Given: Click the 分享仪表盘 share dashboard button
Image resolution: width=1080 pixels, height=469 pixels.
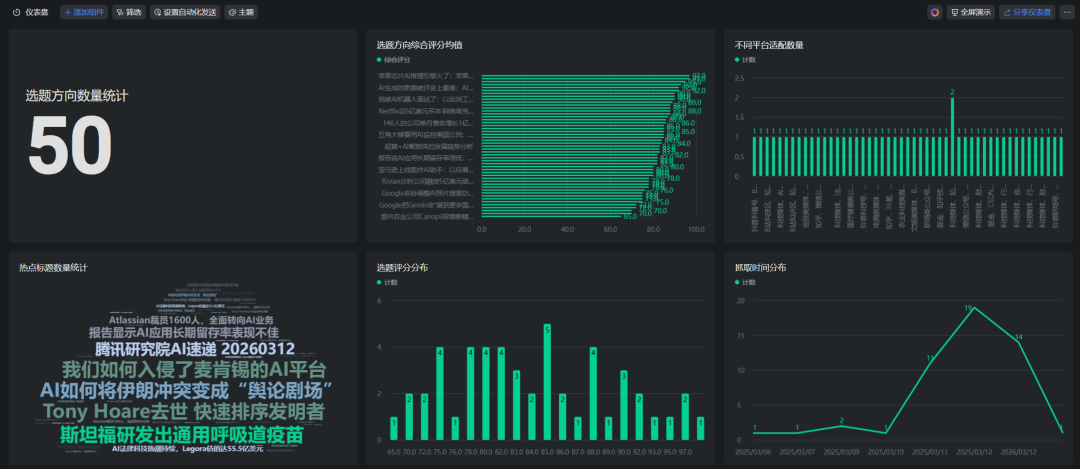Looking at the screenshot, I should (1027, 12).
